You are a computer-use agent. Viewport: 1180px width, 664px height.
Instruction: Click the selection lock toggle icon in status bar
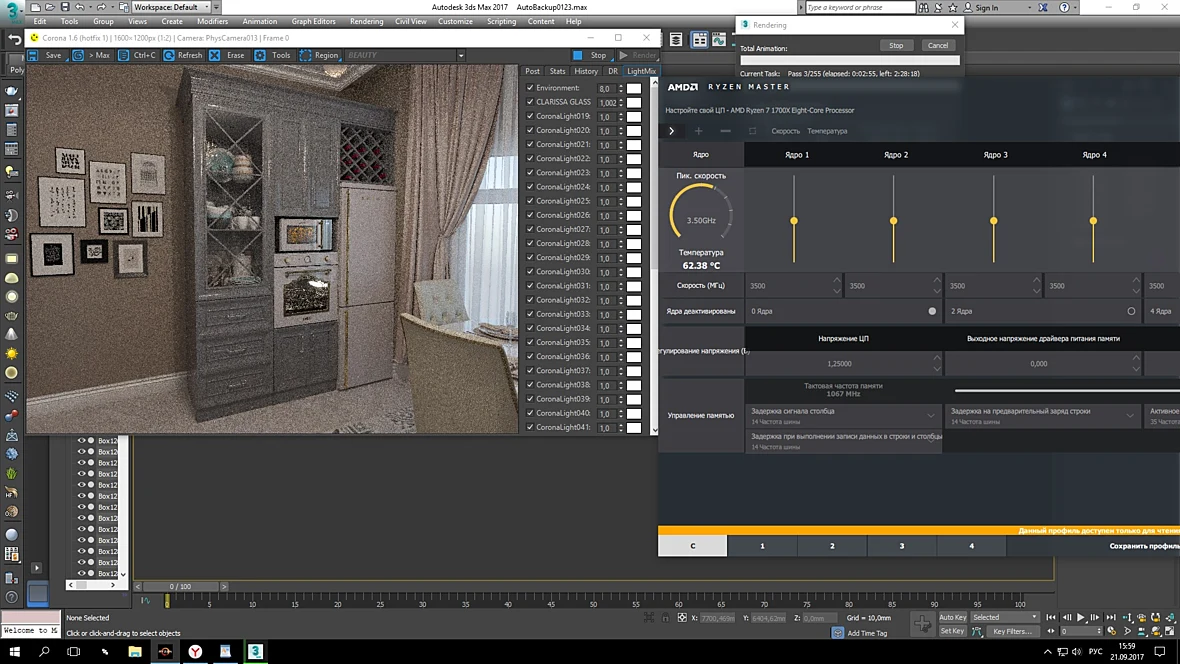(x=665, y=618)
